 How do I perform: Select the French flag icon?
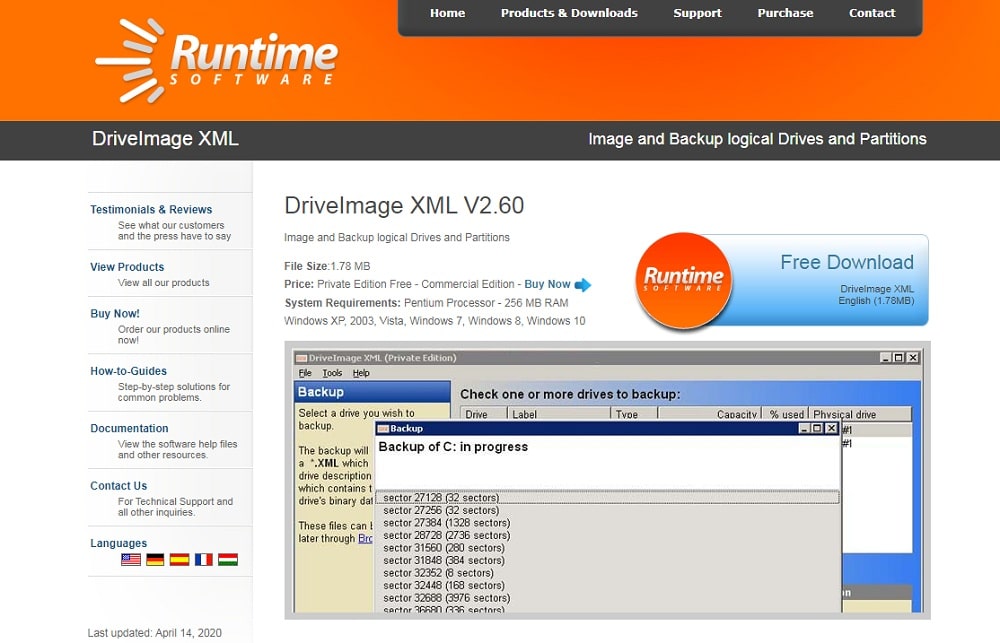[203, 559]
